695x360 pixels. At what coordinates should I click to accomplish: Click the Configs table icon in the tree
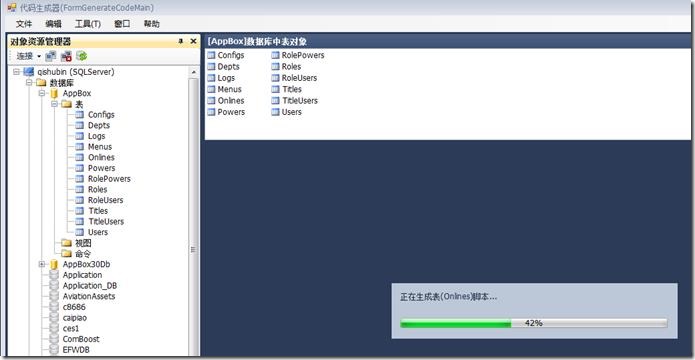(79, 115)
